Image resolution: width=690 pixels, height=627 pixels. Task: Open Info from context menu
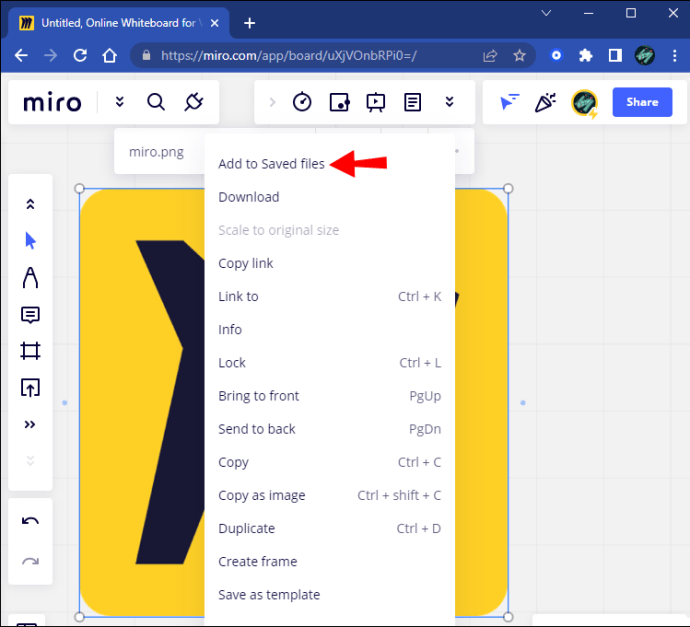[230, 330]
